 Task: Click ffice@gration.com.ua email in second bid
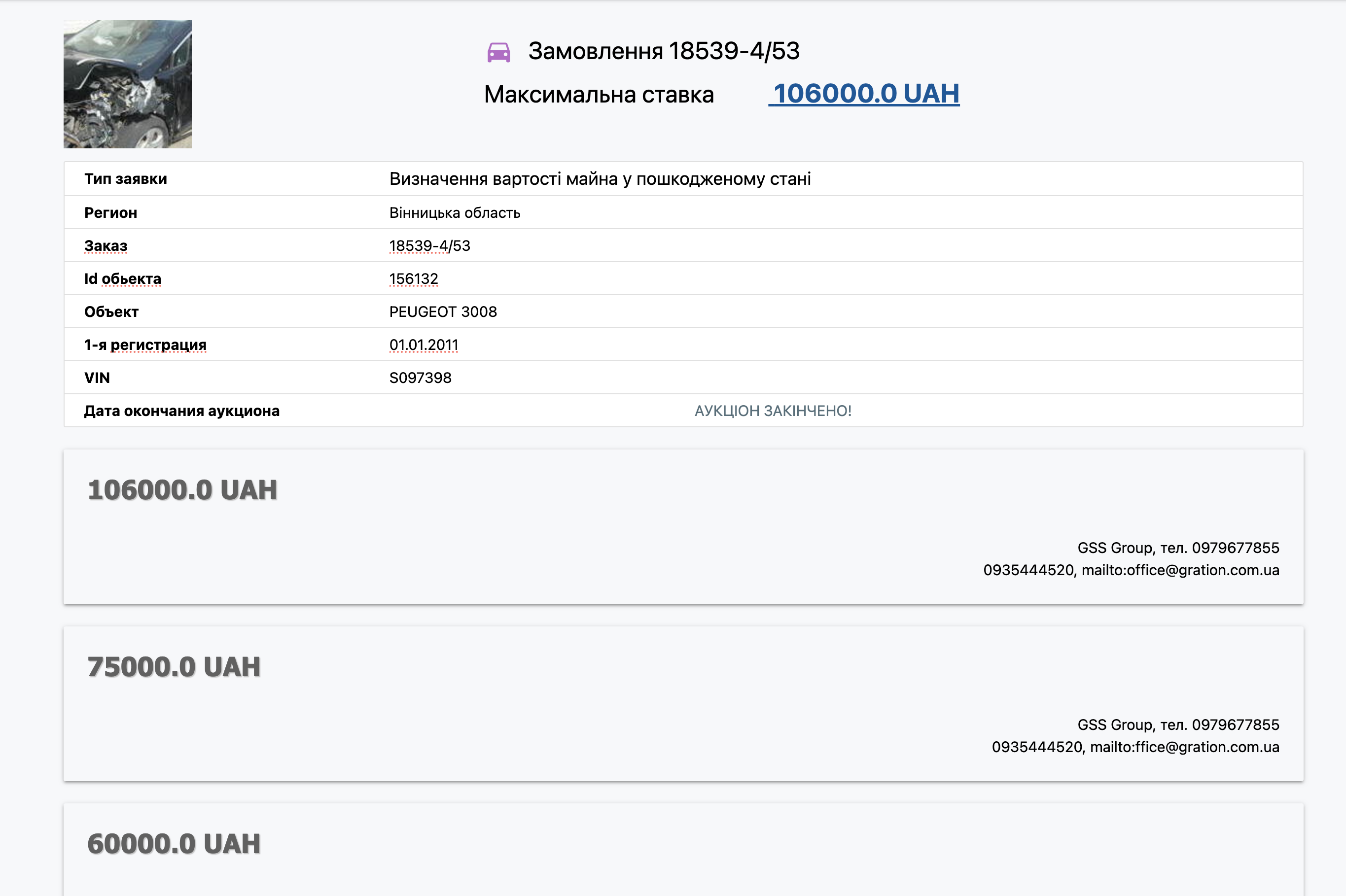1206,747
